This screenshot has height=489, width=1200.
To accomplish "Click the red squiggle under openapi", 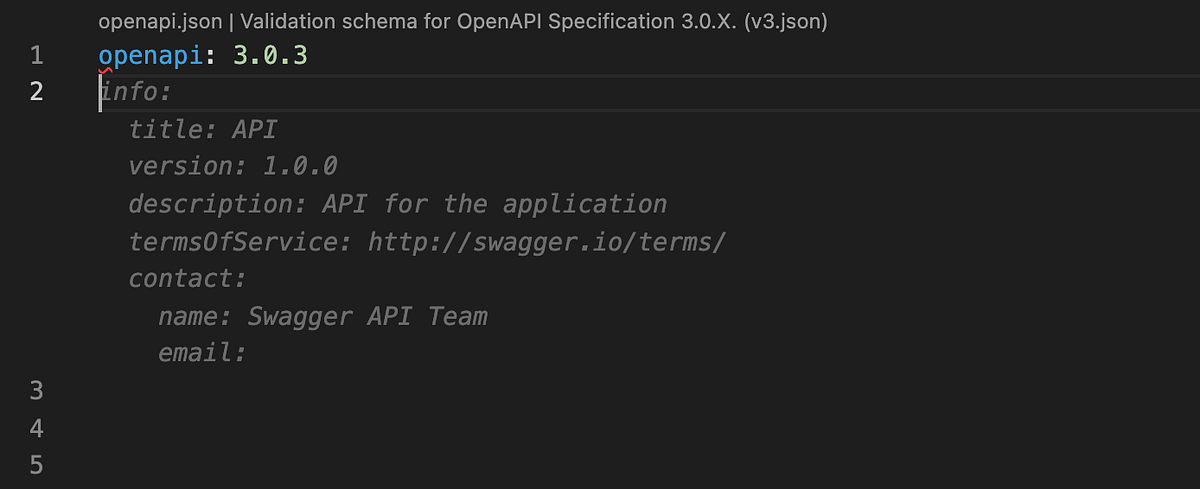I will point(106,71).
